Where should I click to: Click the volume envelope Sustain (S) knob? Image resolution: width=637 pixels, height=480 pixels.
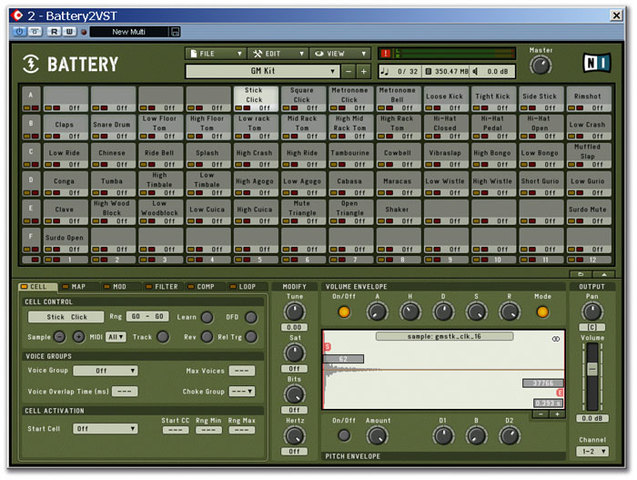(x=476, y=312)
